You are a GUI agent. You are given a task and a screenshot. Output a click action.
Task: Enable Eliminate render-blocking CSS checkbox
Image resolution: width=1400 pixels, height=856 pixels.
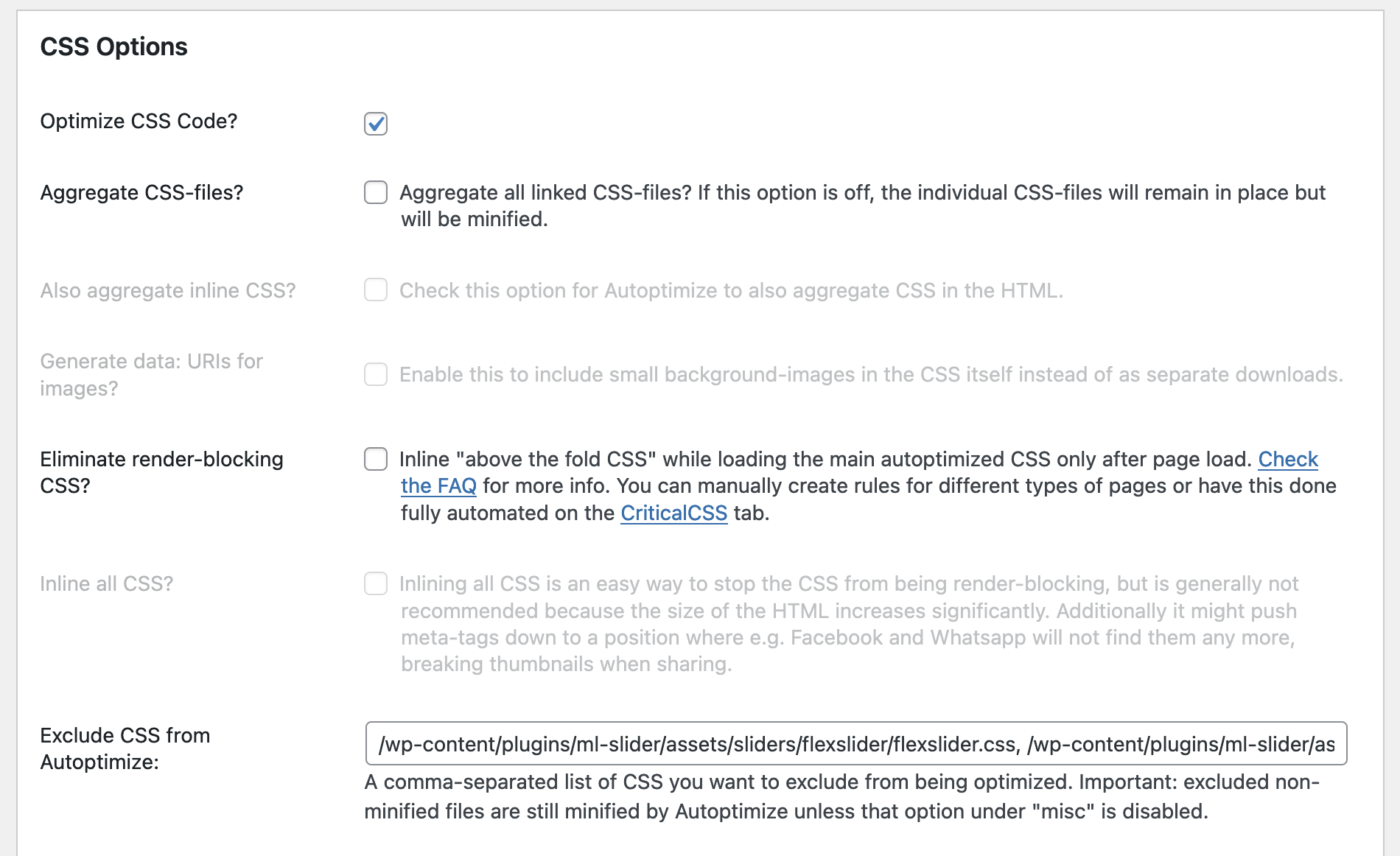[x=376, y=459]
